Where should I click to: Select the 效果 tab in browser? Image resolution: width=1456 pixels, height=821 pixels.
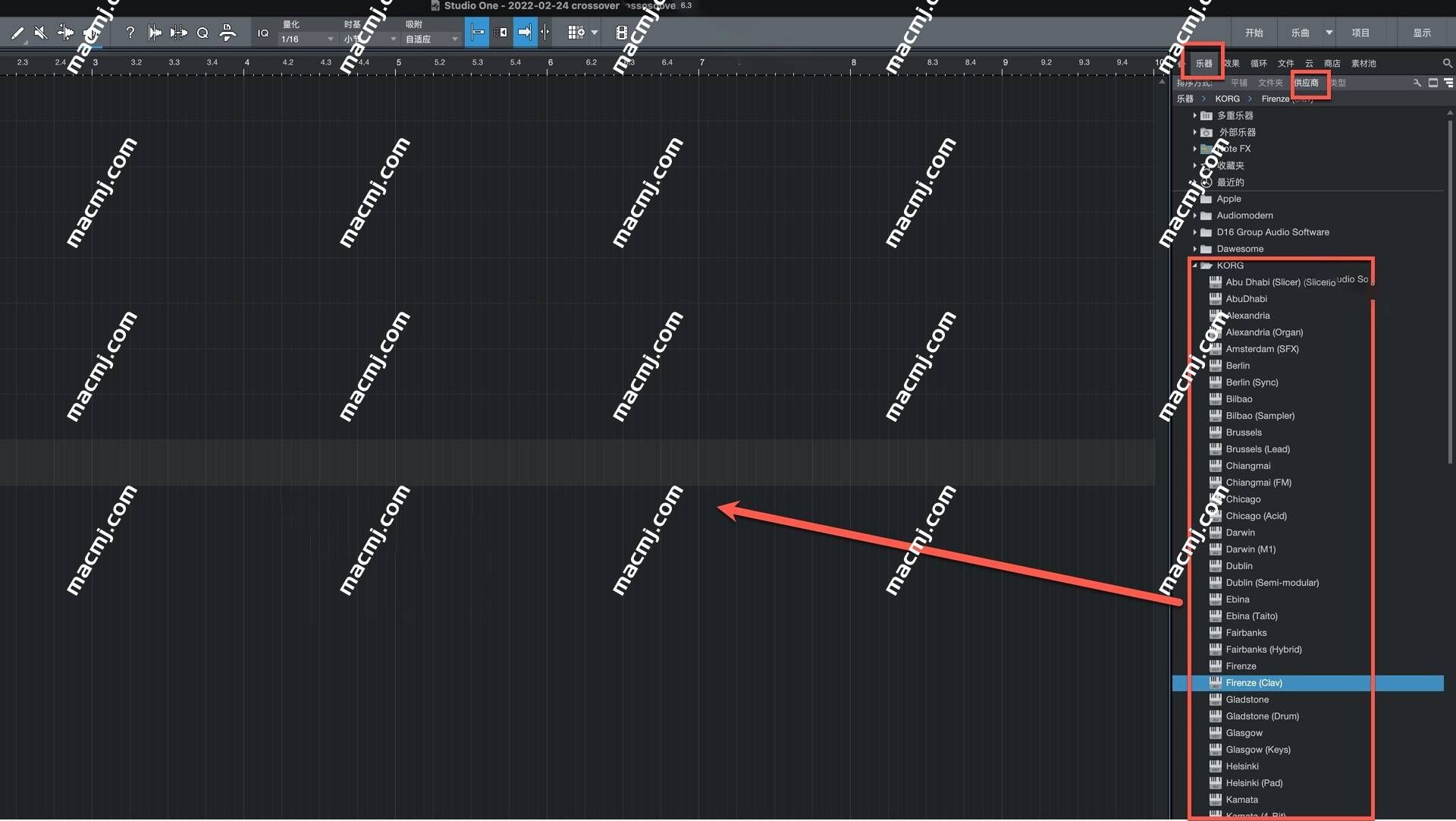click(x=1231, y=63)
